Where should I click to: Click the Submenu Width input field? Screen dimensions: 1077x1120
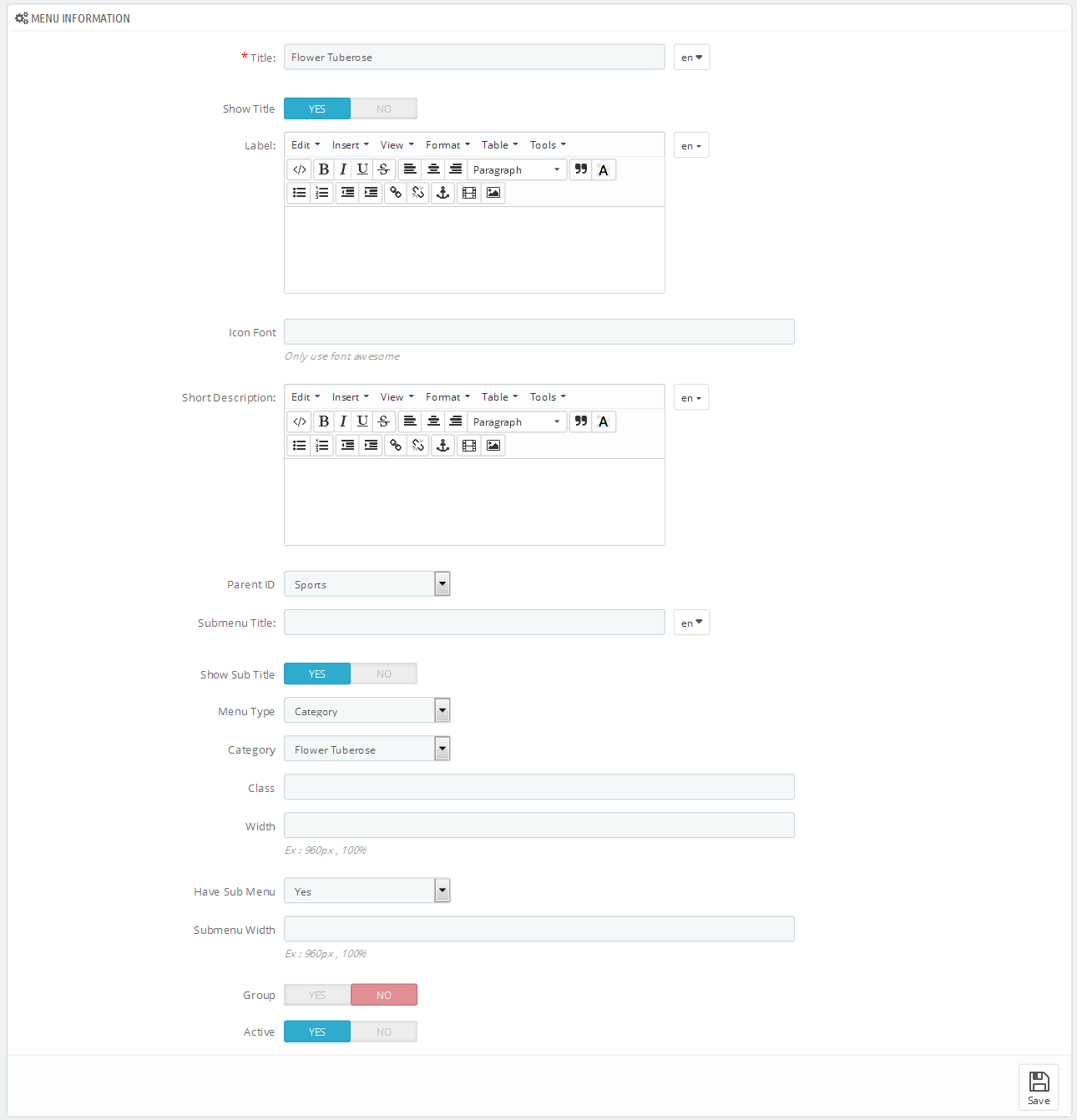click(x=539, y=929)
